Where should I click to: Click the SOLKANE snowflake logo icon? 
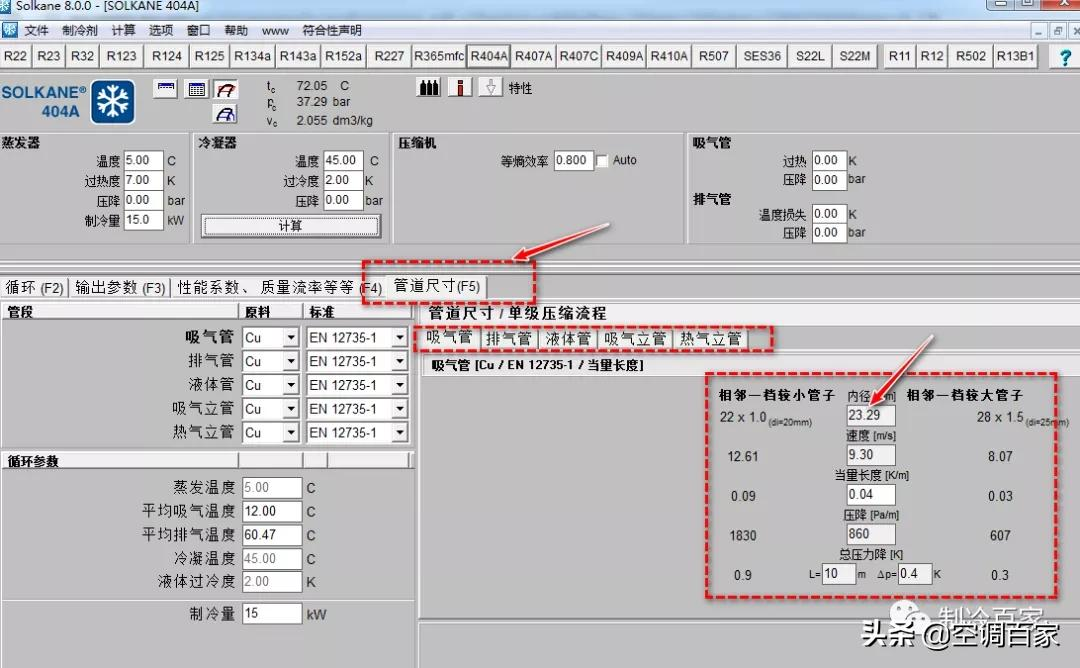[113, 102]
